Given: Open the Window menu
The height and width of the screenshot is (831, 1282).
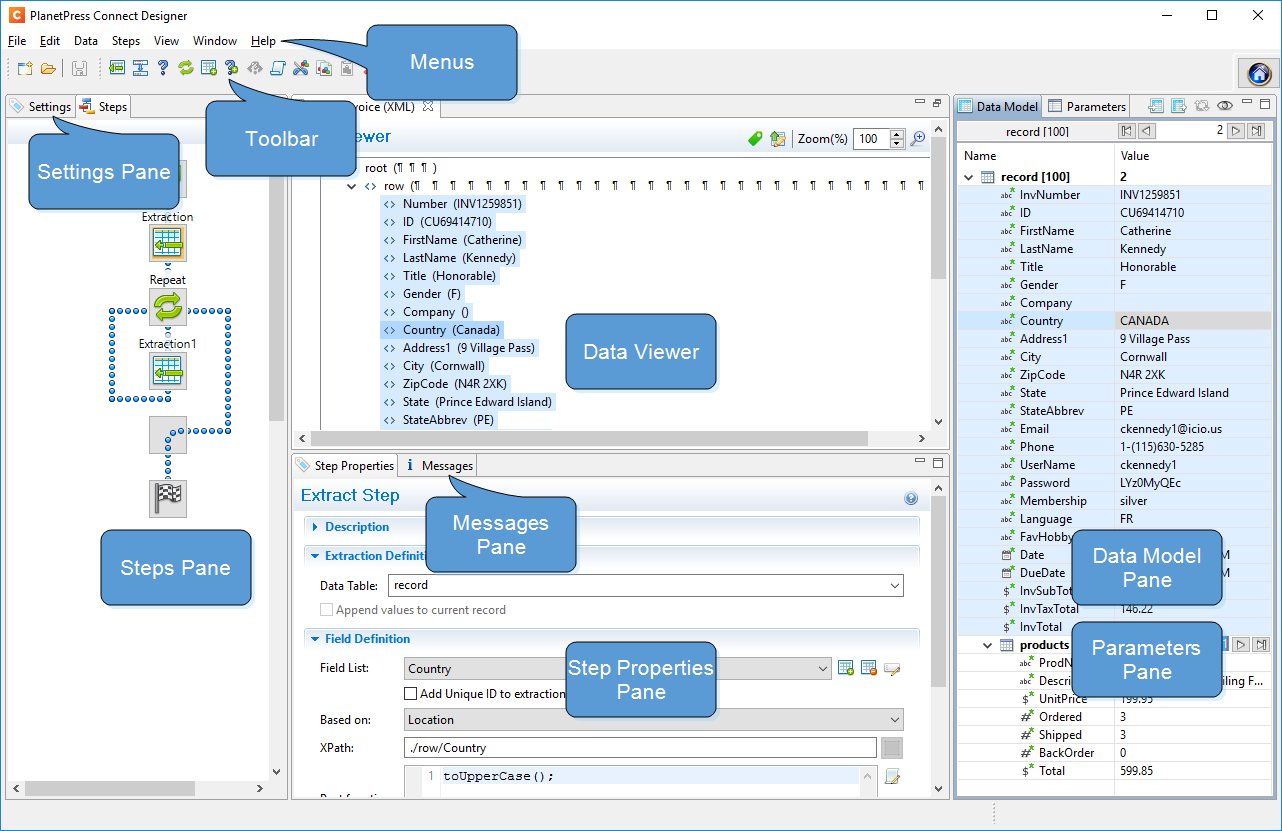Looking at the screenshot, I should coord(215,41).
